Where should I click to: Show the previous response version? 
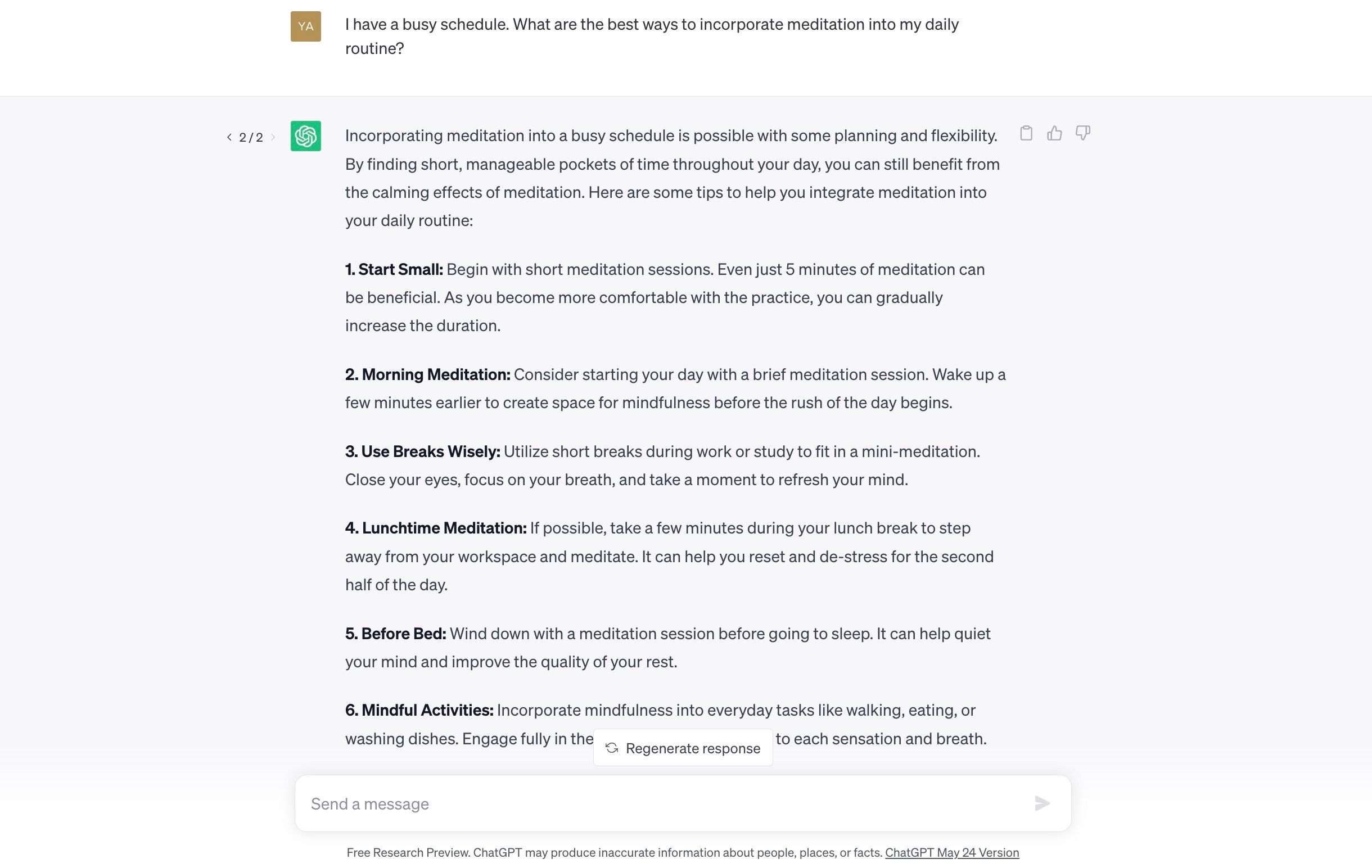click(x=229, y=137)
